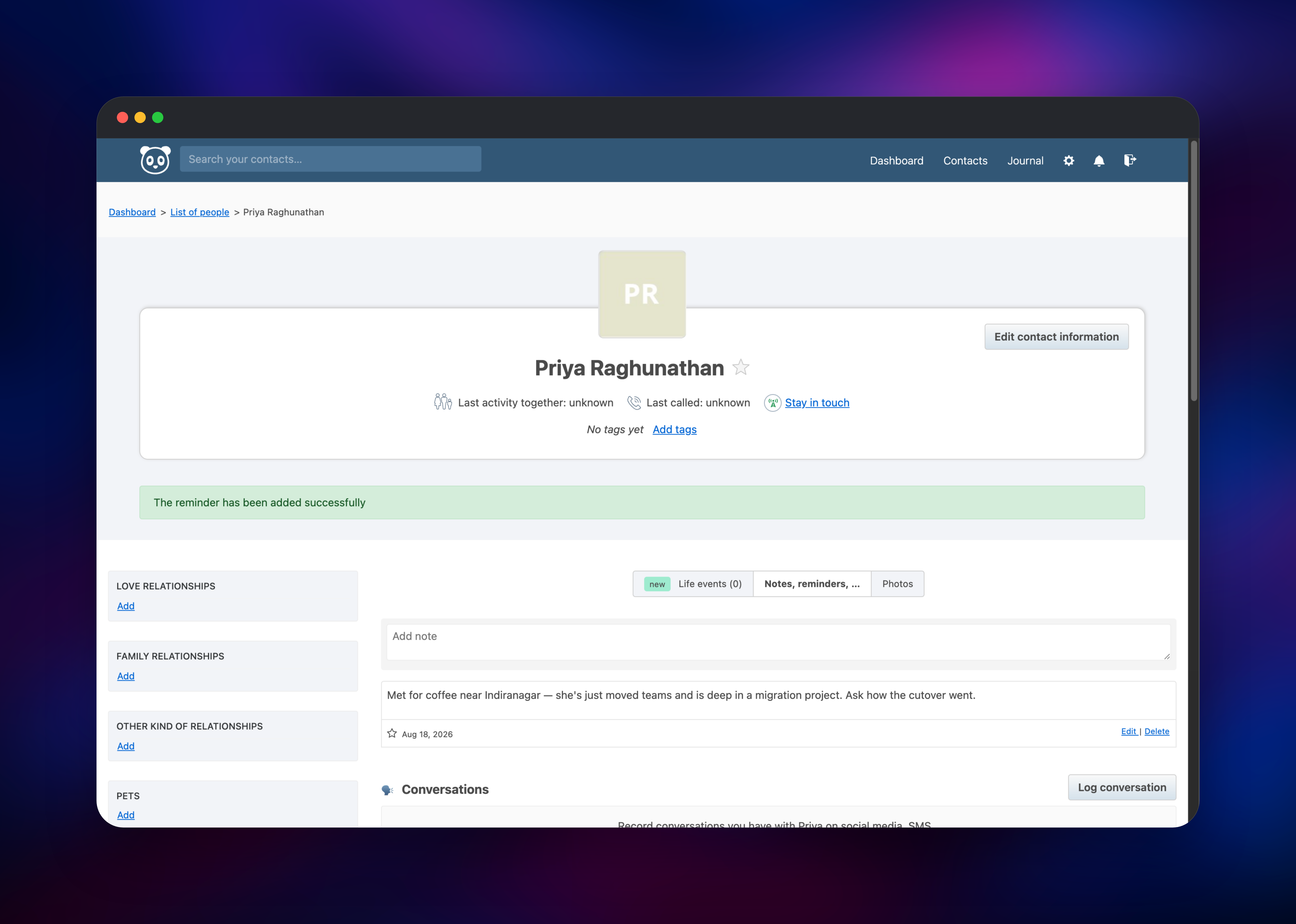The width and height of the screenshot is (1296, 924).
Task: Edit the Indiranagar coffee note
Action: 1129,732
